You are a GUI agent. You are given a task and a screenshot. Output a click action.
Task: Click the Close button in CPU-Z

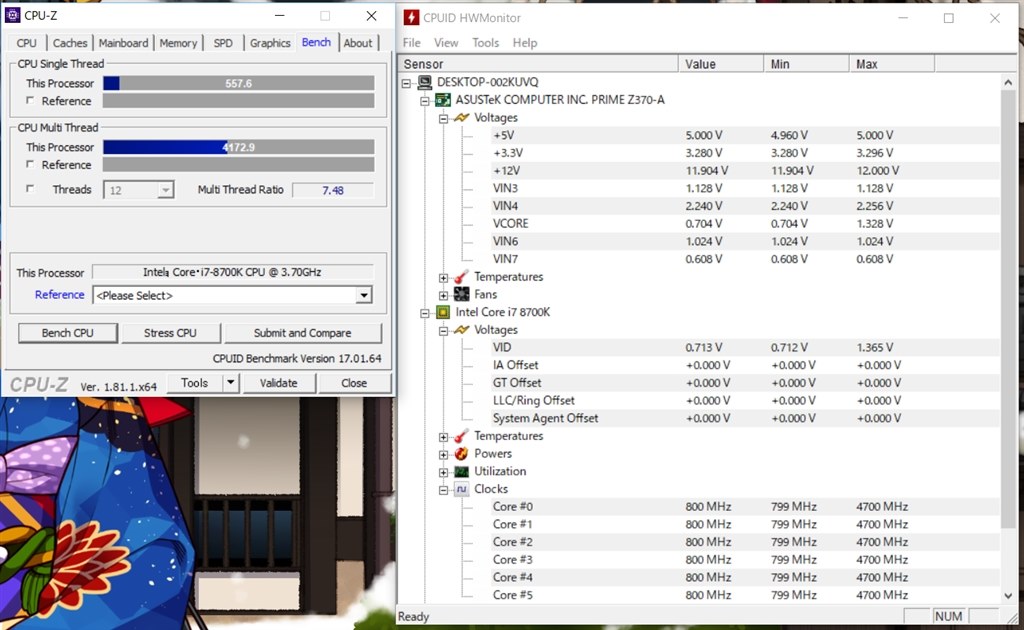[x=354, y=383]
